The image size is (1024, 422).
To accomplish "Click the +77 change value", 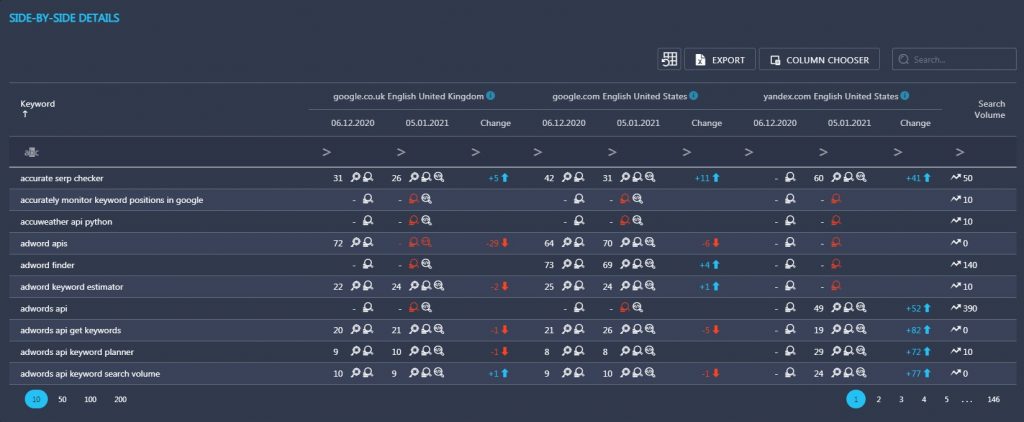I will [x=912, y=374].
